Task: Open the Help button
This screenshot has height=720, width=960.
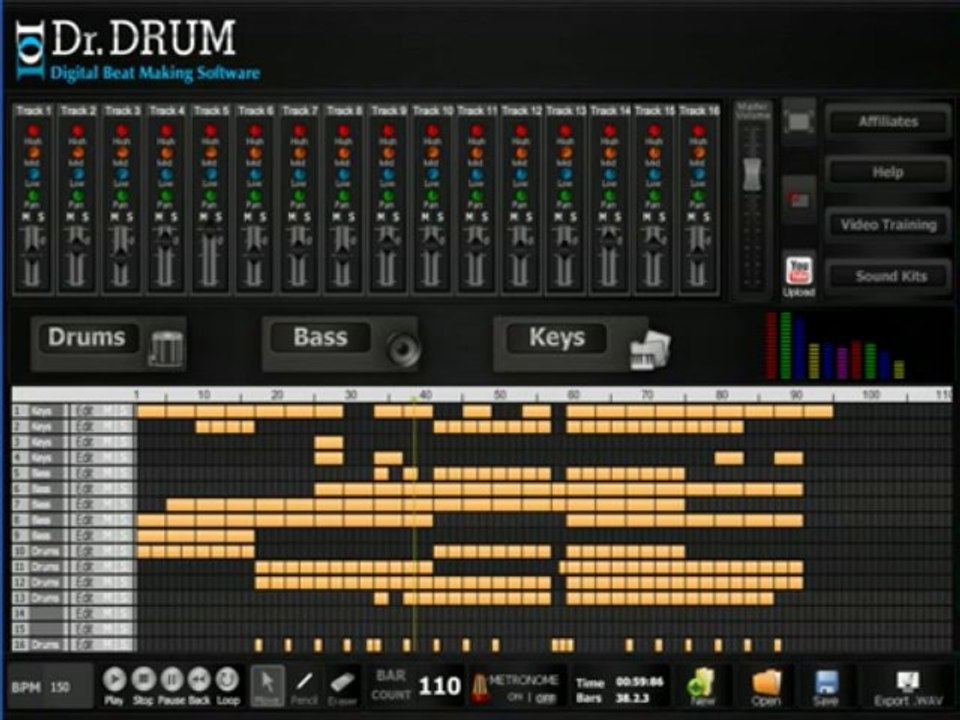Action: [x=888, y=172]
